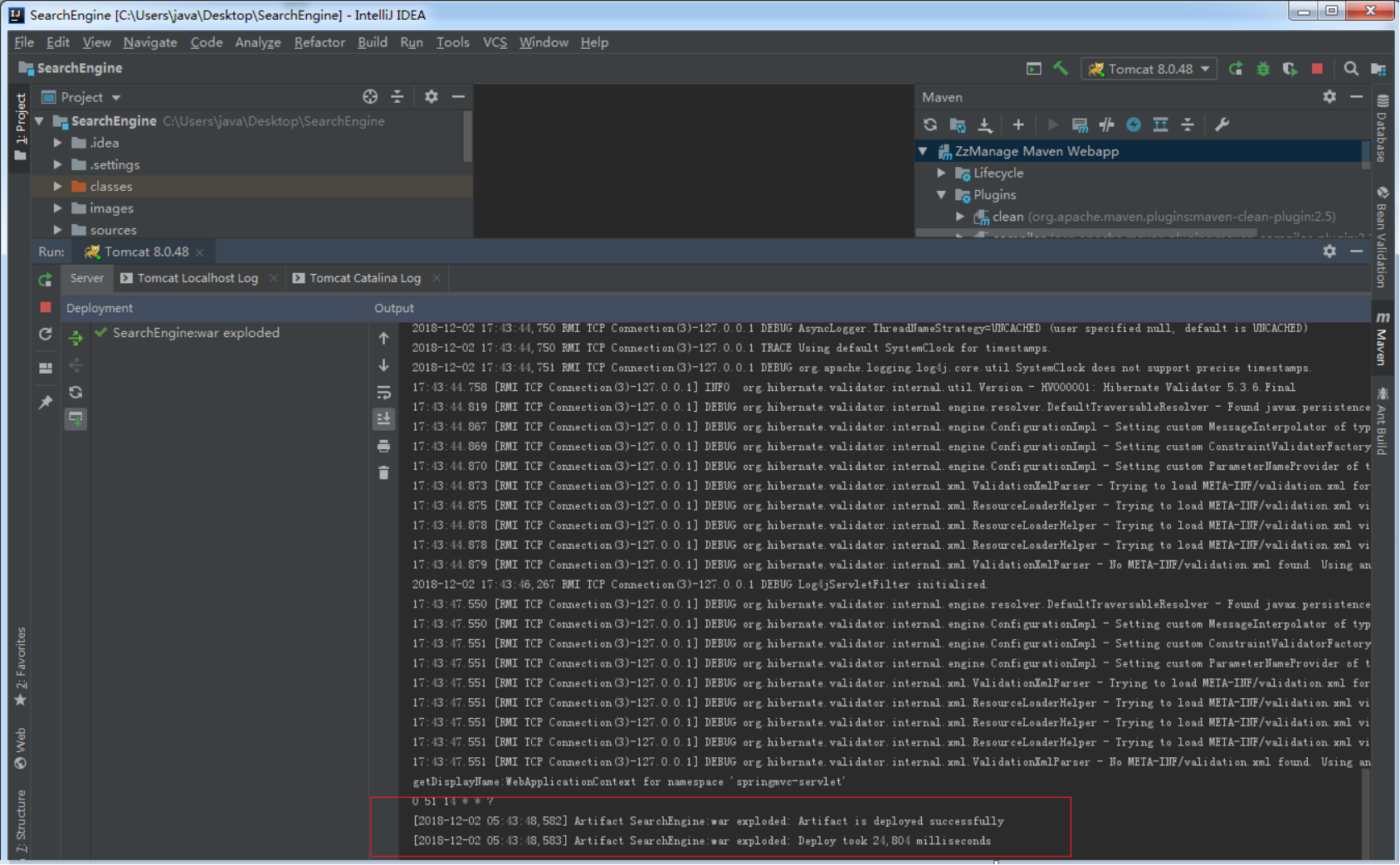Open the Maven panel settings gear
Screen dimensions: 1400x865
1329,97
